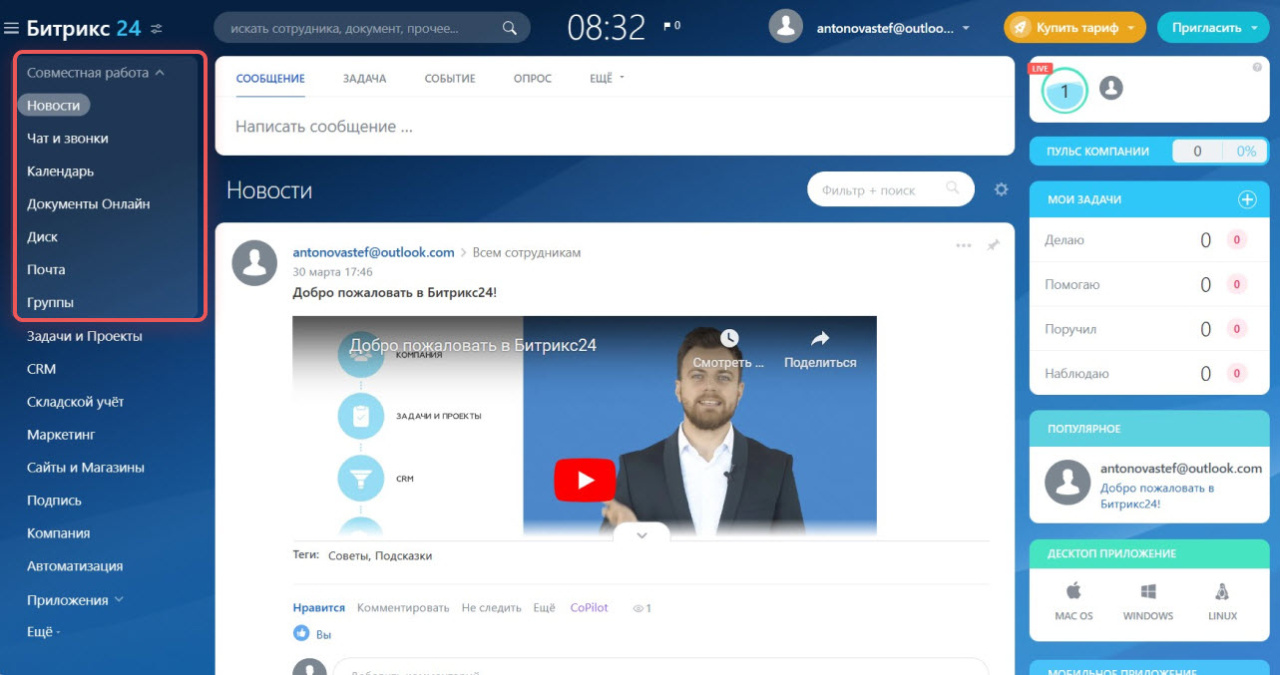The height and width of the screenshot is (675, 1280).
Task: Toggle Не следить on the welcome post
Action: [x=491, y=607]
